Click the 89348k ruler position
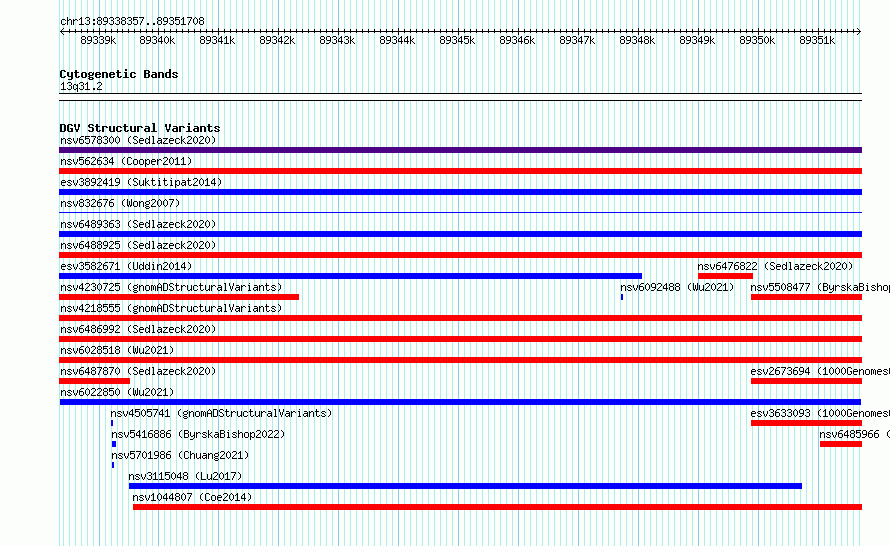 (x=637, y=40)
